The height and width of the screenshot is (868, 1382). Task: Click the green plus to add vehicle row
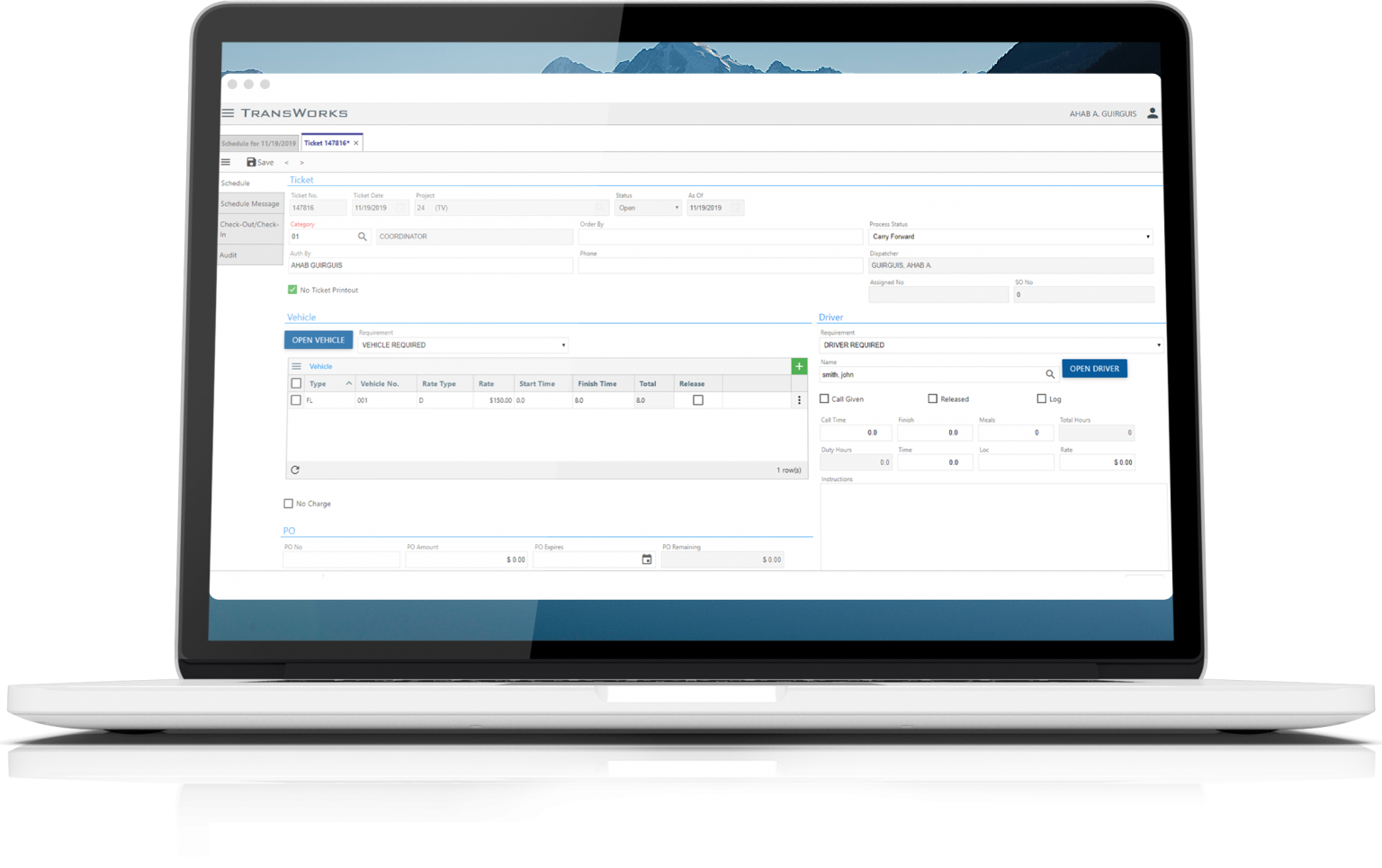(799, 366)
